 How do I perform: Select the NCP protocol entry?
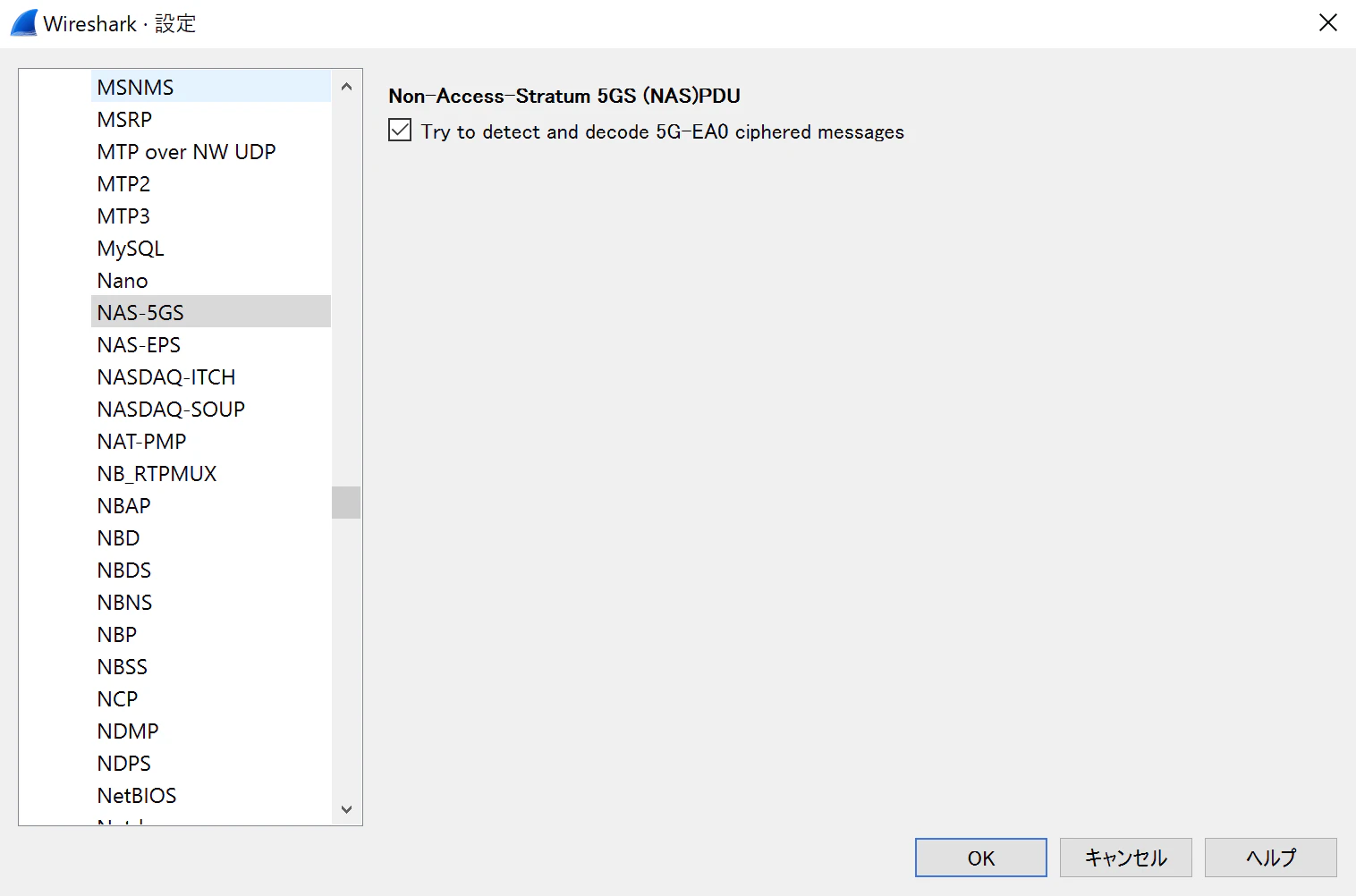[x=211, y=698]
